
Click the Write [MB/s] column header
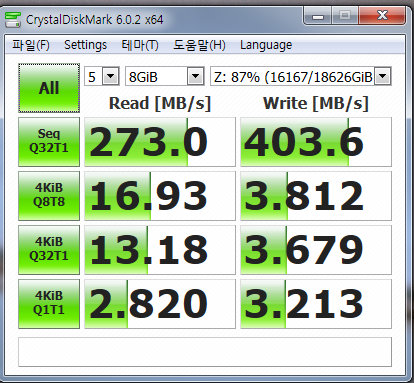(x=316, y=103)
